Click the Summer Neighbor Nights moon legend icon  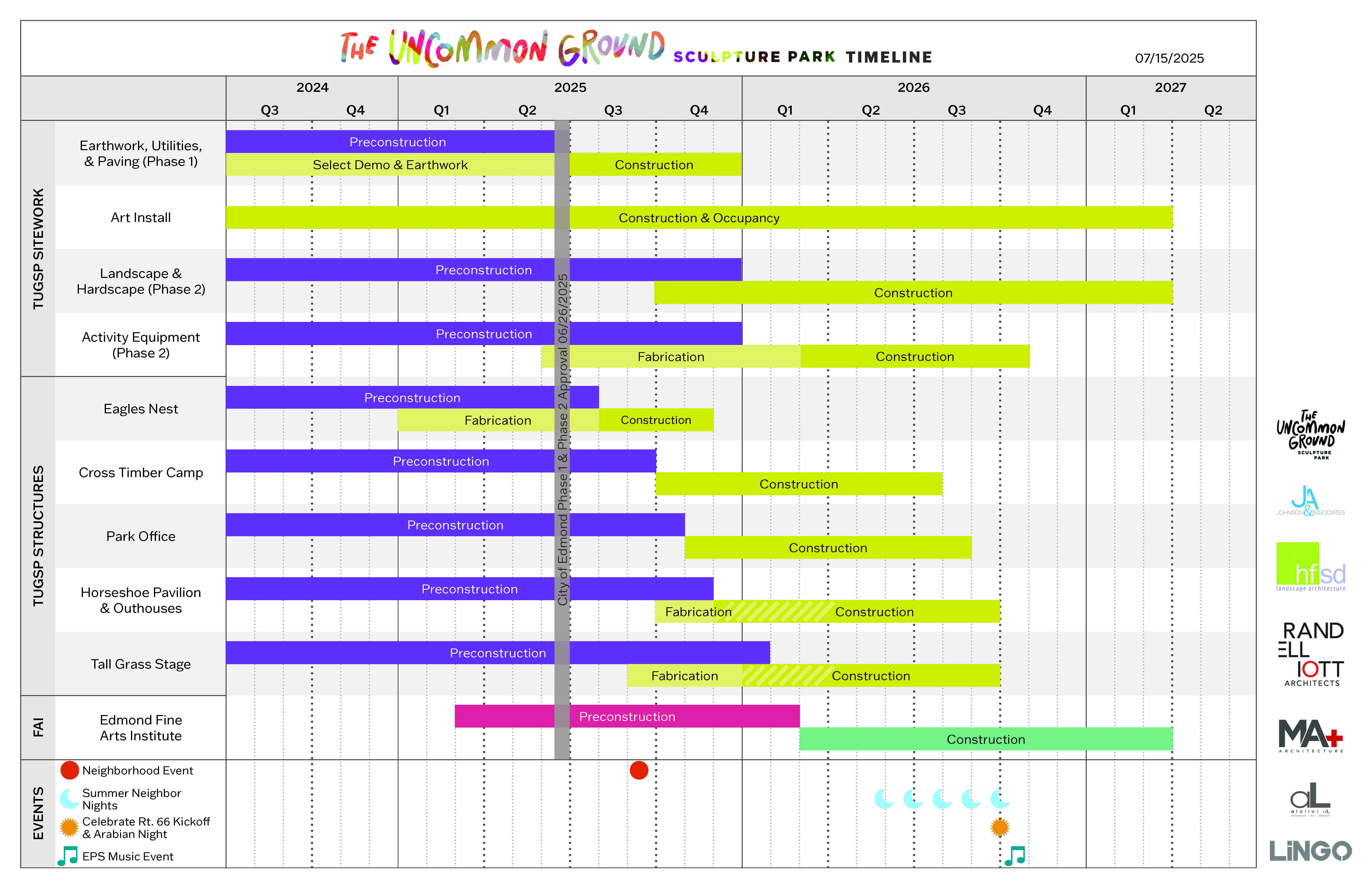click(70, 799)
